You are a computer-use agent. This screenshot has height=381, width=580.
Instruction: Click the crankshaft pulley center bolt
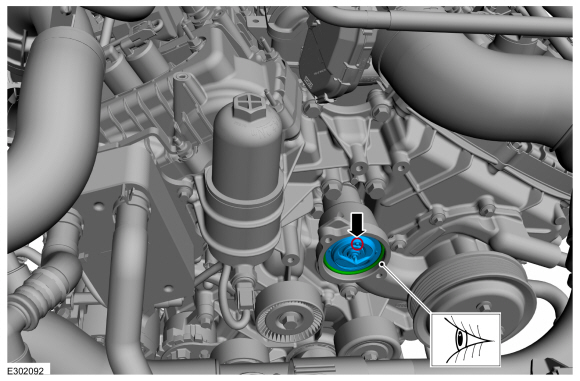(484, 306)
